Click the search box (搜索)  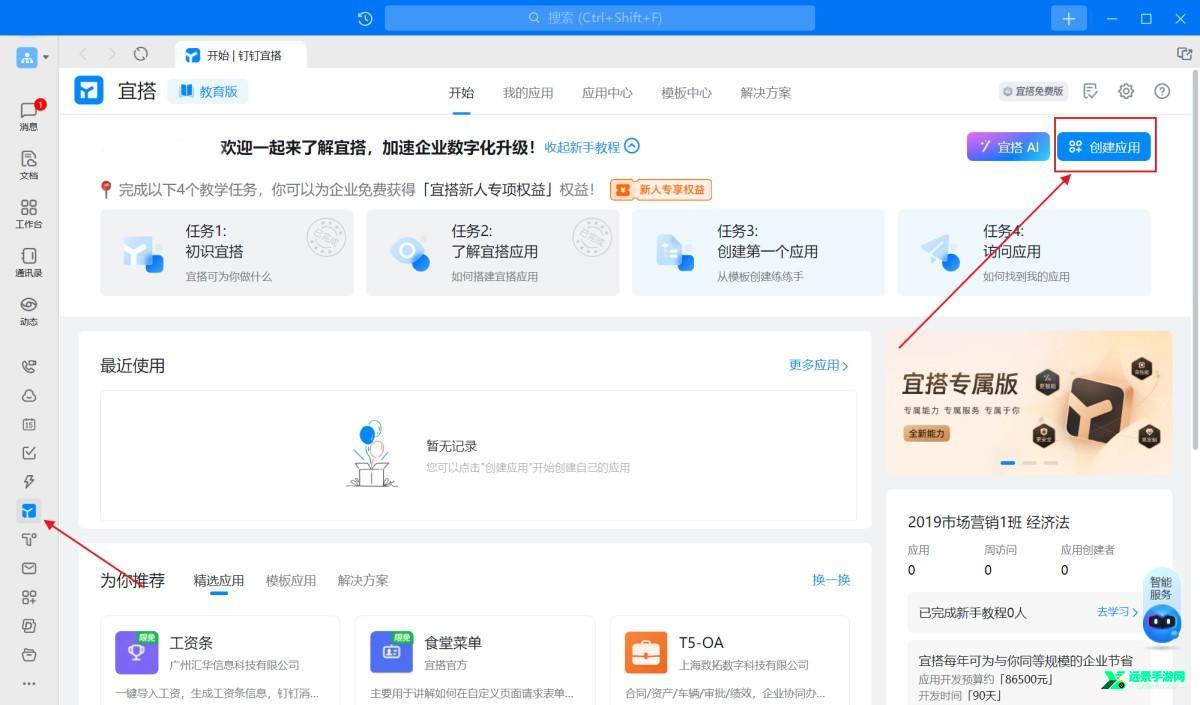[x=600, y=18]
